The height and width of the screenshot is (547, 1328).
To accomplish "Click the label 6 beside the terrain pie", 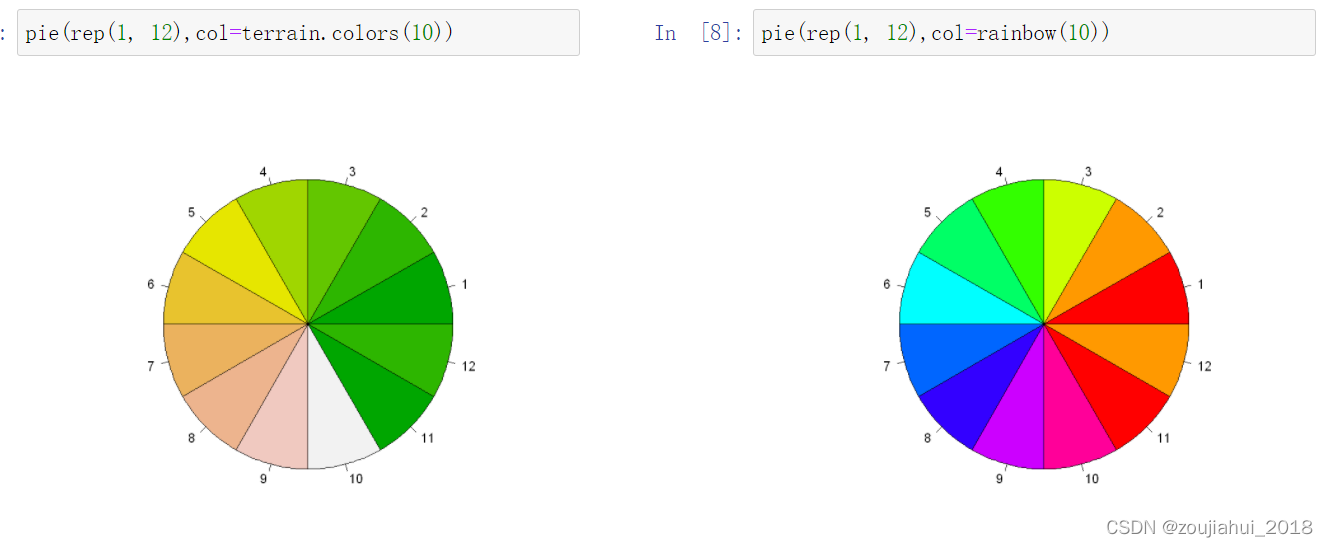I will [151, 285].
